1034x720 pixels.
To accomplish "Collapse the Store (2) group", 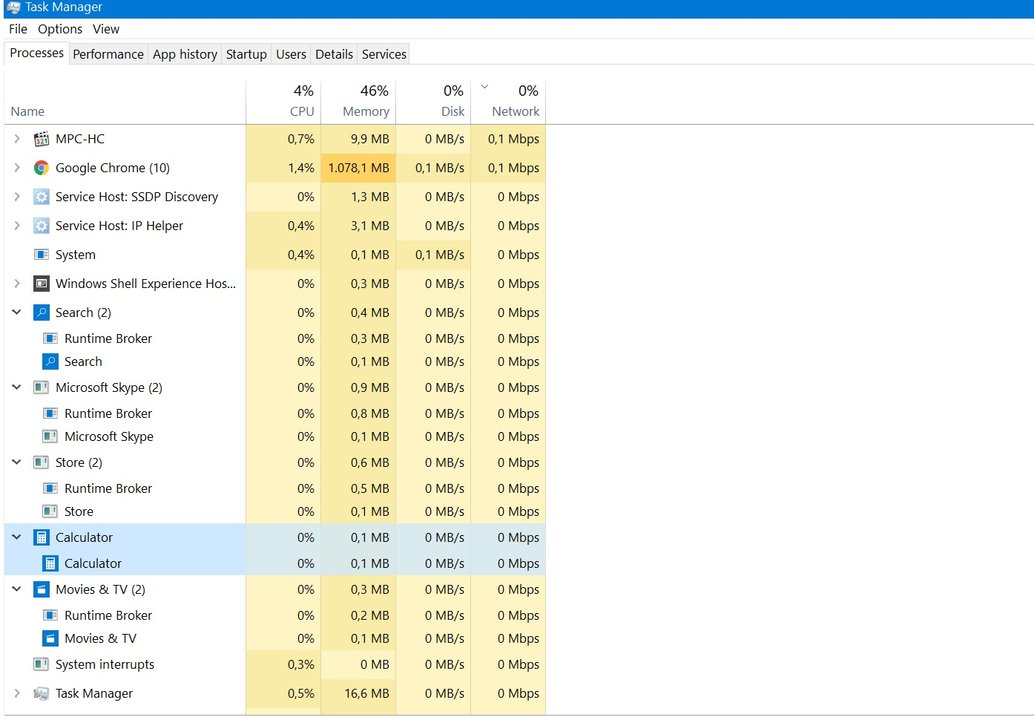I will coord(17,463).
